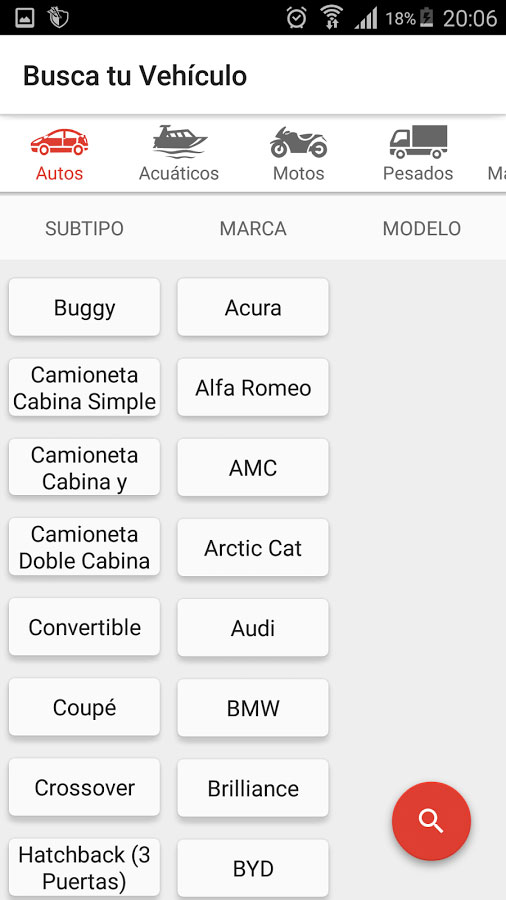Screen dimensions: 506x900
Task: Choose the Motos motorcycle icon
Action: pyautogui.click(x=298, y=142)
